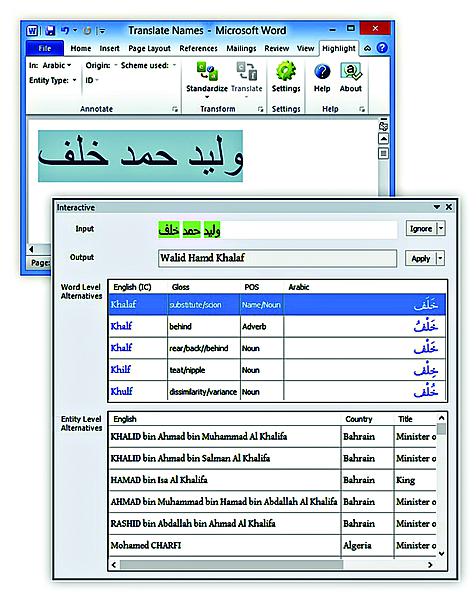Switch to the References tab

[198, 49]
